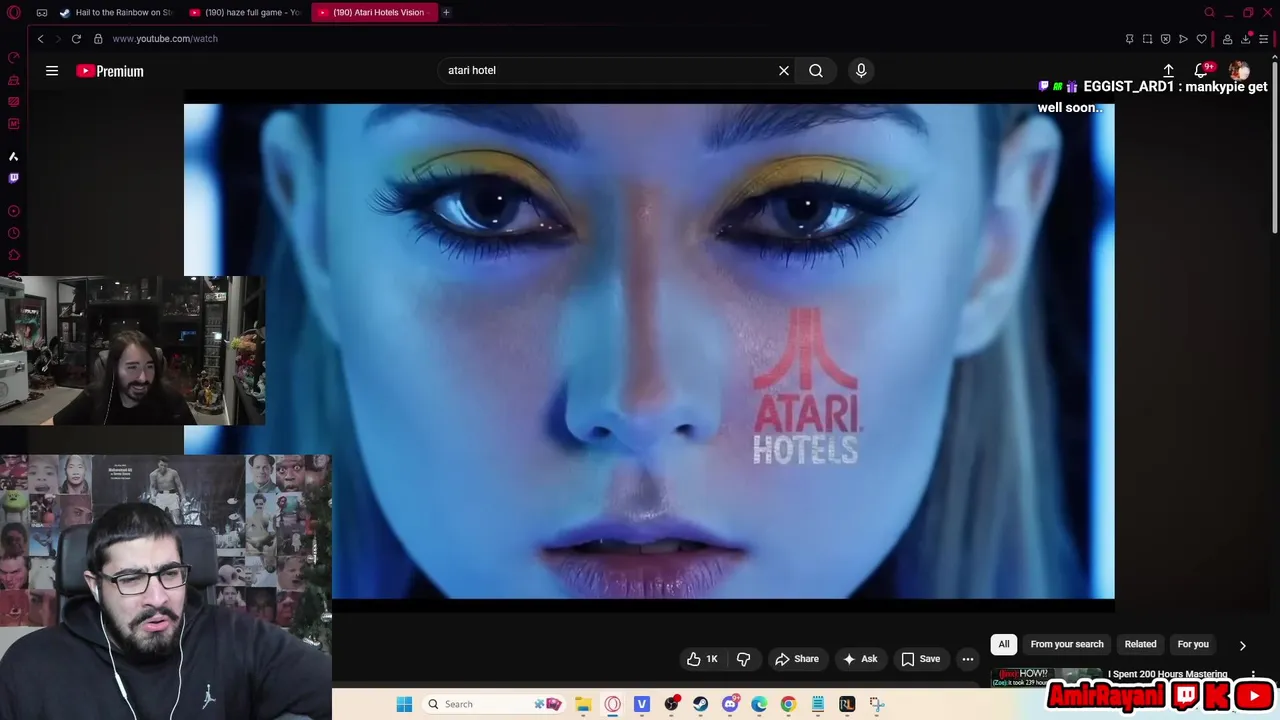This screenshot has height=720, width=1280.
Task: Open the YouTube guide hamburger menu
Action: point(52,71)
